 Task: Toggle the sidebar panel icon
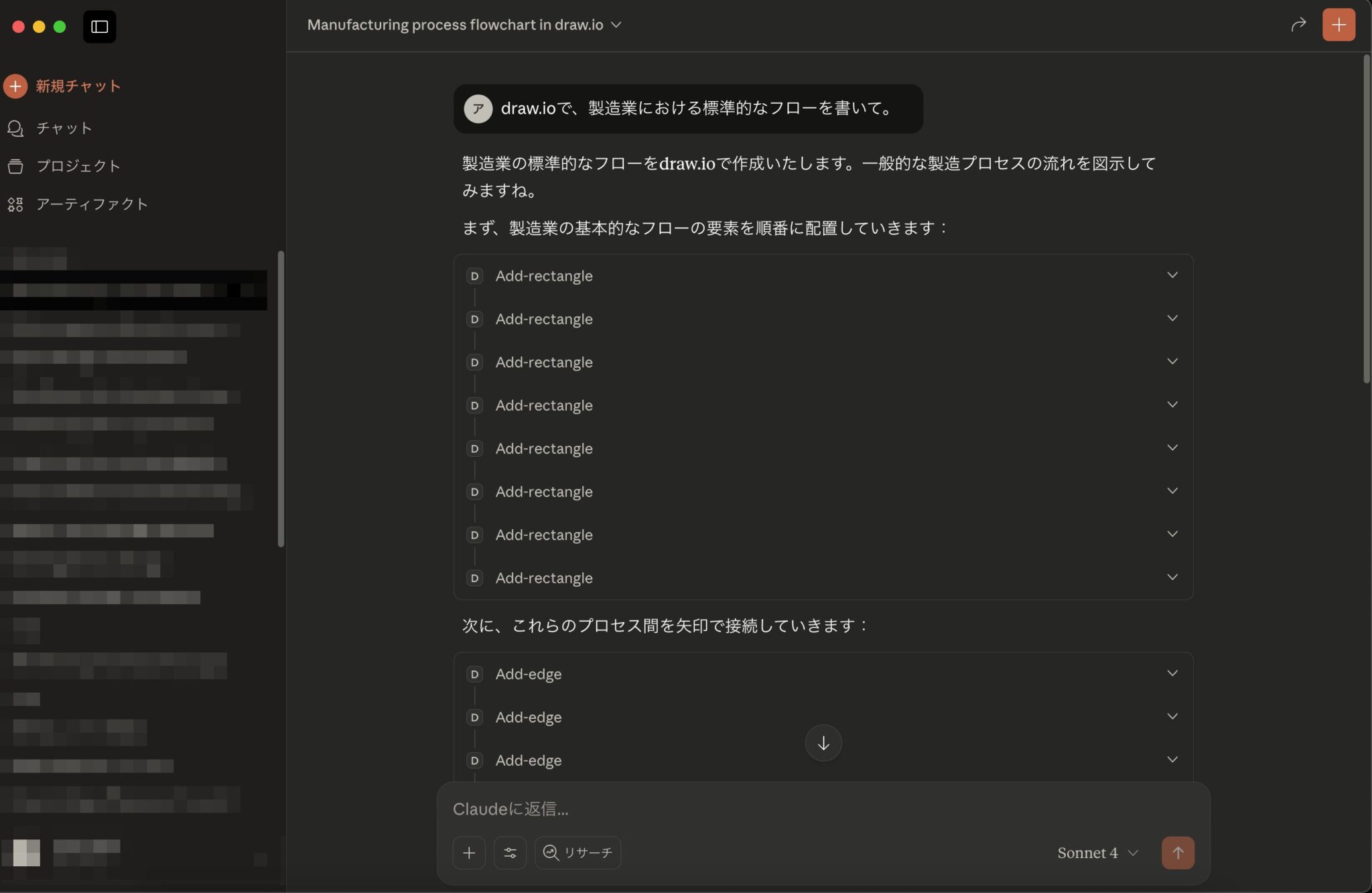99,27
